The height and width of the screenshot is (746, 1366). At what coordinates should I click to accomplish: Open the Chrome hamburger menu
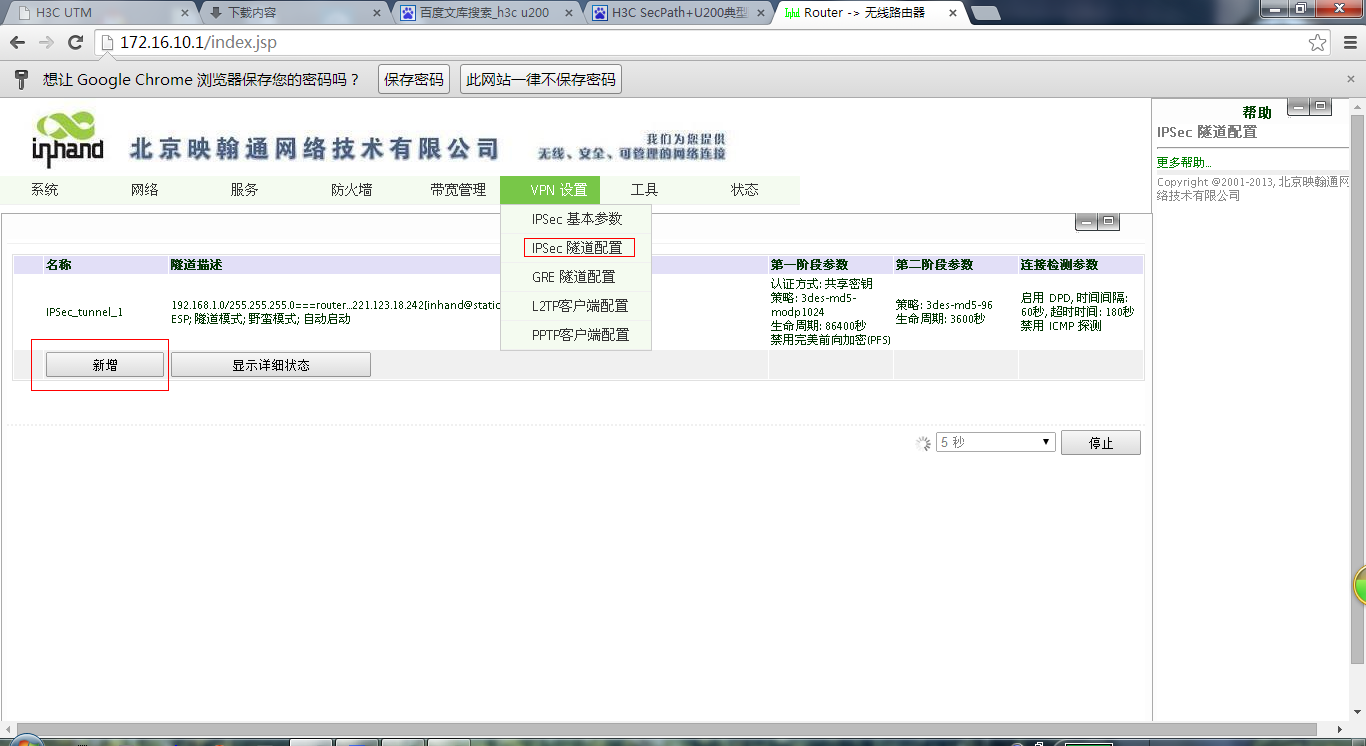point(1350,43)
